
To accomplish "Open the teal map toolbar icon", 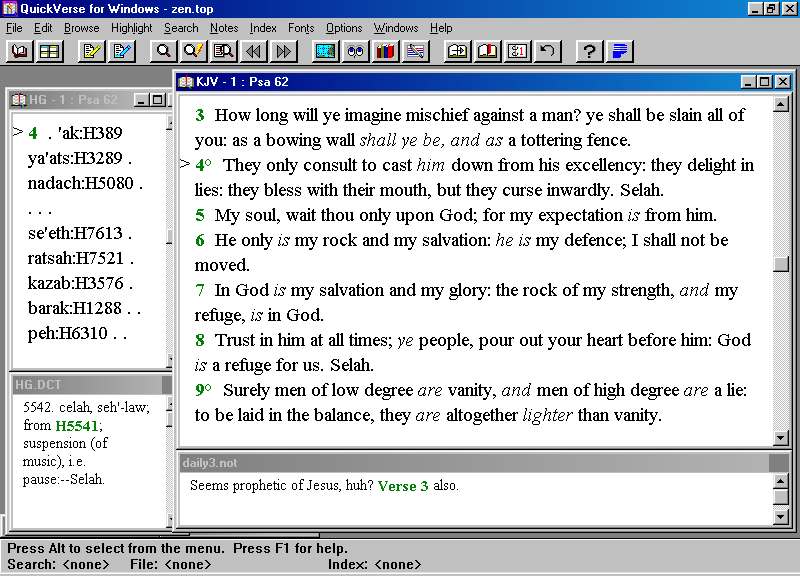I will pyautogui.click(x=326, y=51).
